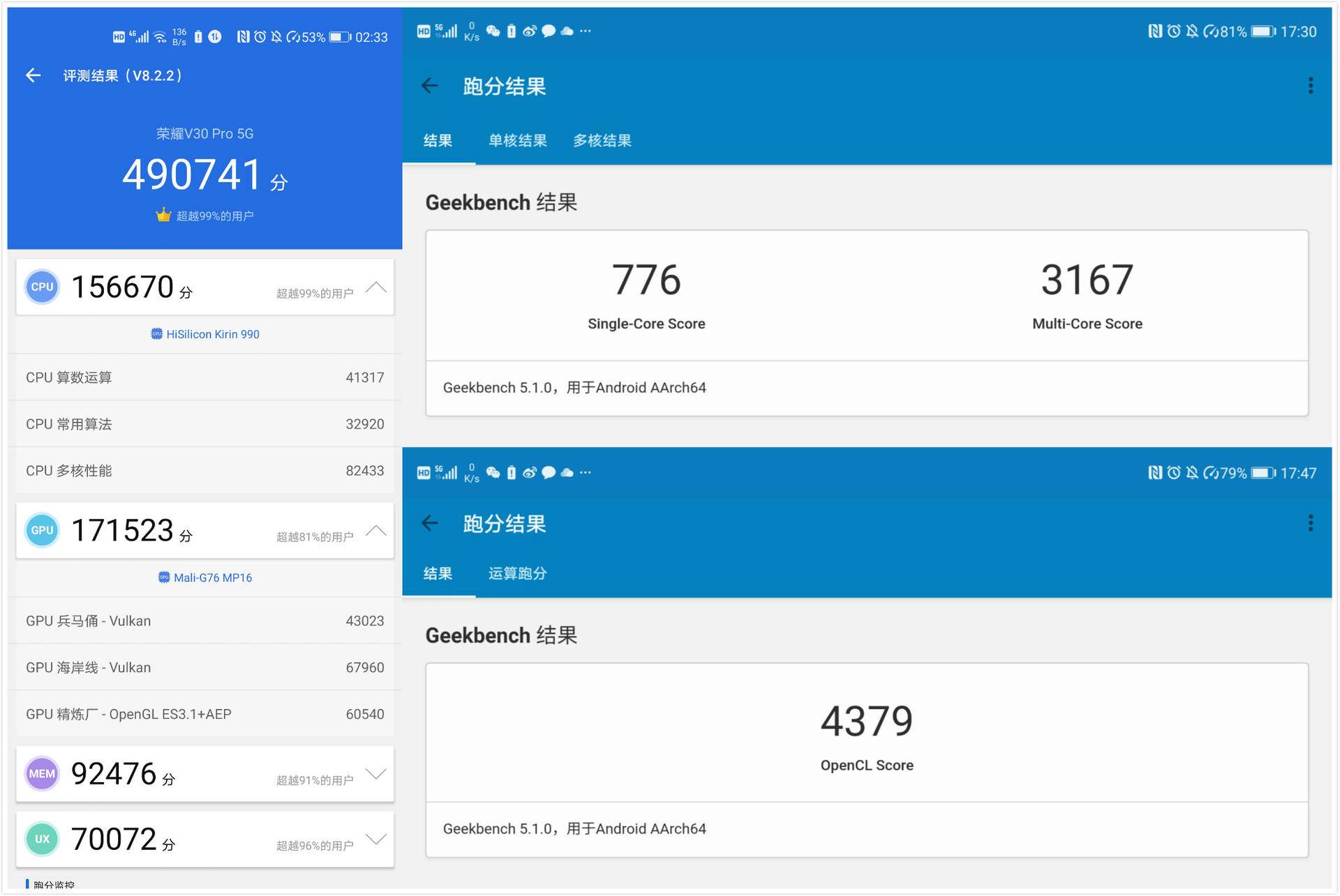
Task: Collapse the CPU 156670 score section
Action: pos(376,287)
